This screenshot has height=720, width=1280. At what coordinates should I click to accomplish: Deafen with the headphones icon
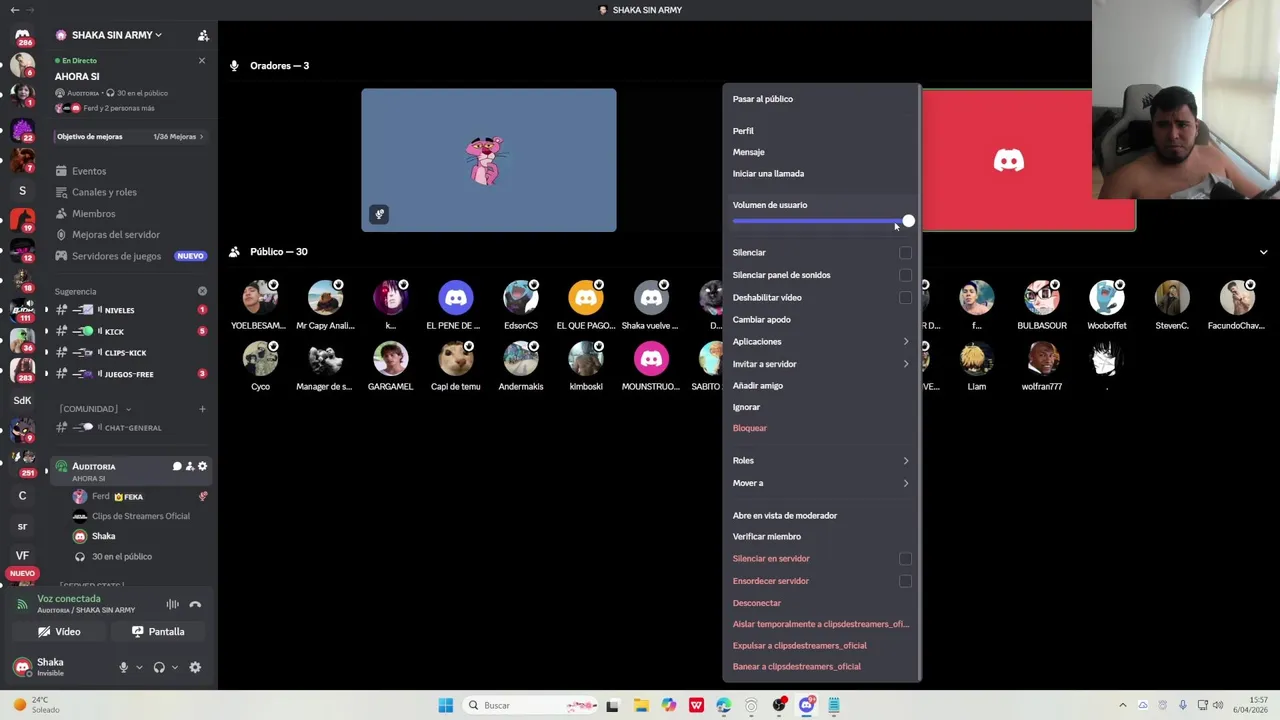coord(159,667)
